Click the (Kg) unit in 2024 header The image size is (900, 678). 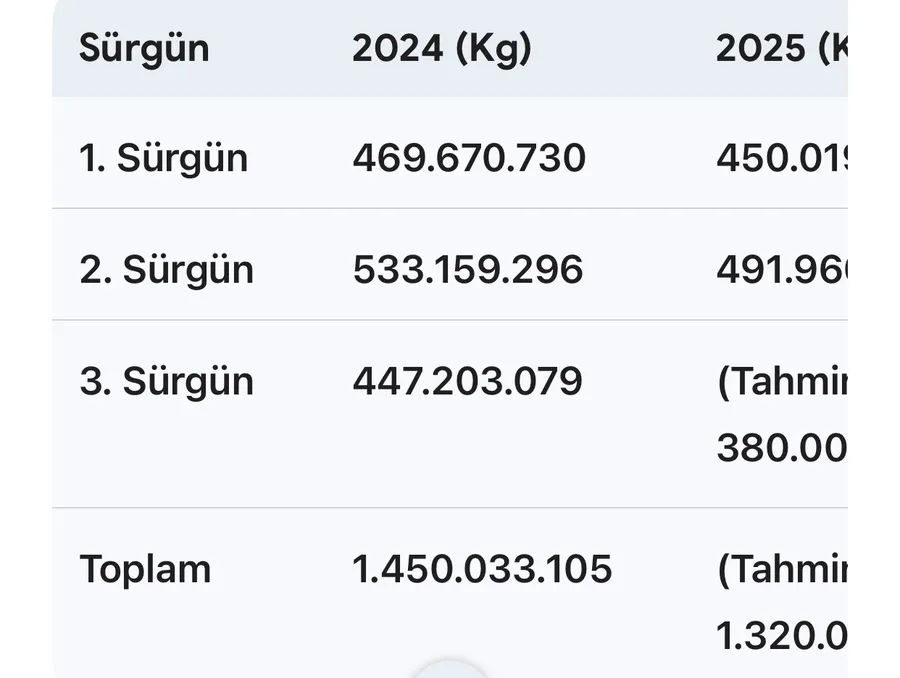(493, 48)
